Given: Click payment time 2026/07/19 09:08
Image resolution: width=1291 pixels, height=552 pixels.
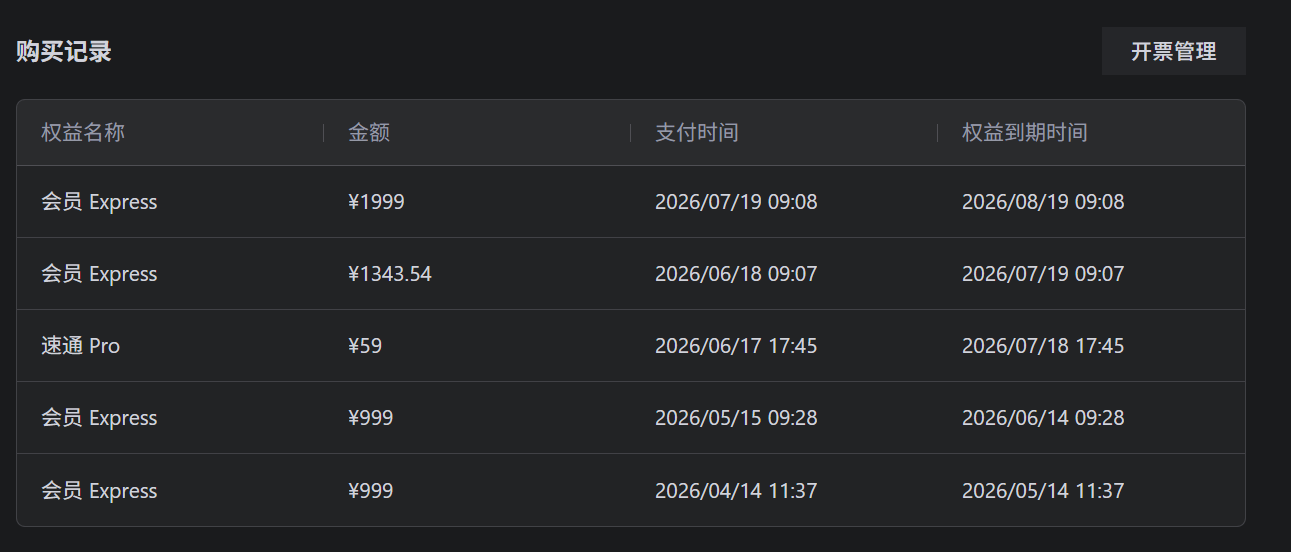Looking at the screenshot, I should pyautogui.click(x=736, y=202).
